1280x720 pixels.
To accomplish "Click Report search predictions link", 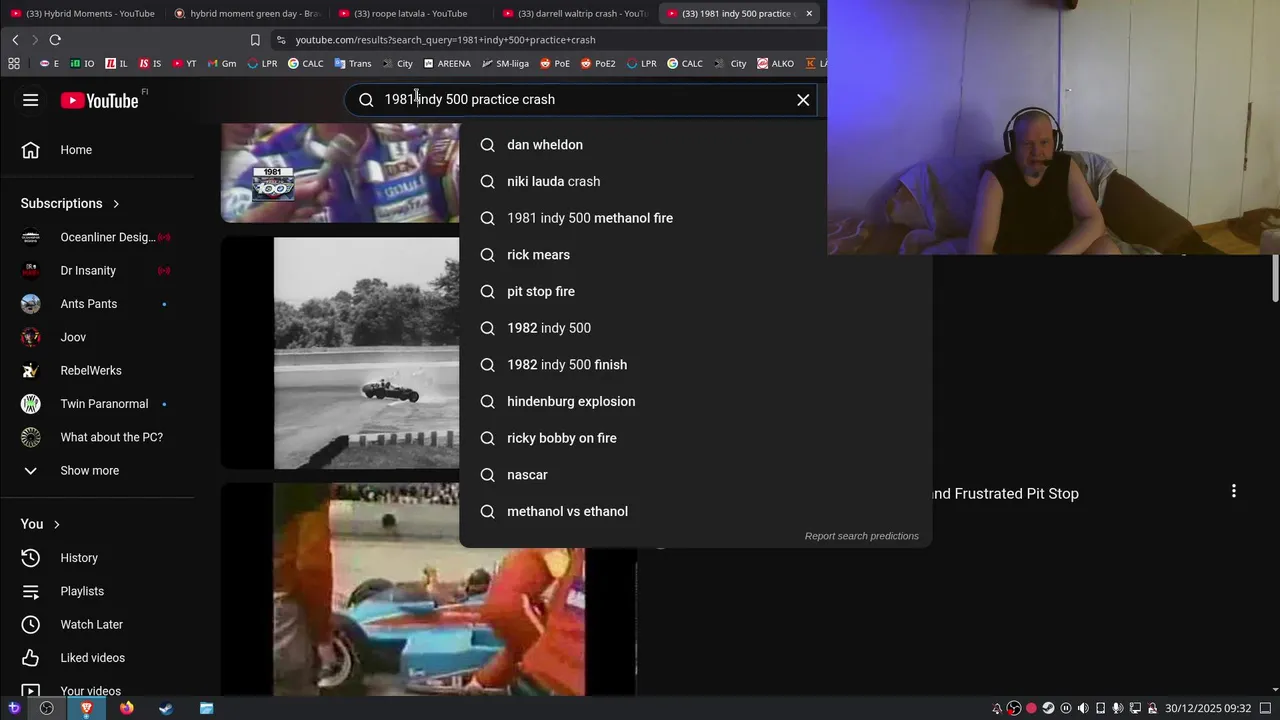I will 862,536.
